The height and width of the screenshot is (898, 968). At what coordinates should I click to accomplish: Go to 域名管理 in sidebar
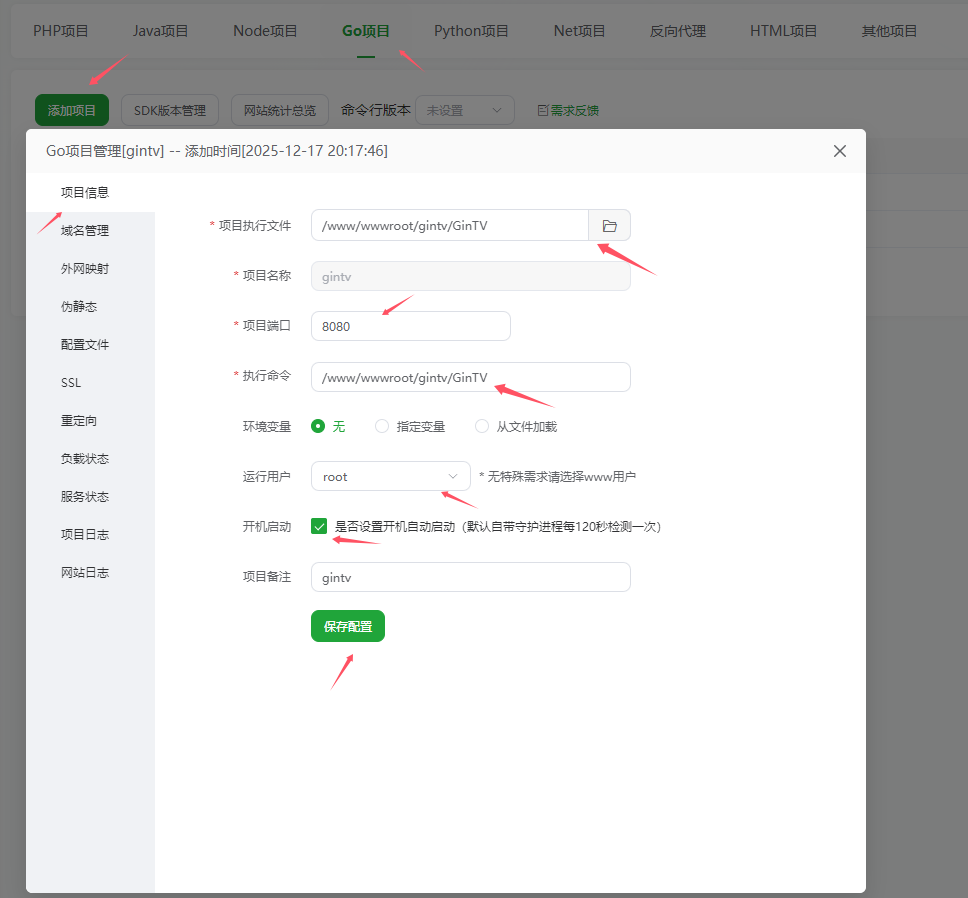pyautogui.click(x=85, y=231)
